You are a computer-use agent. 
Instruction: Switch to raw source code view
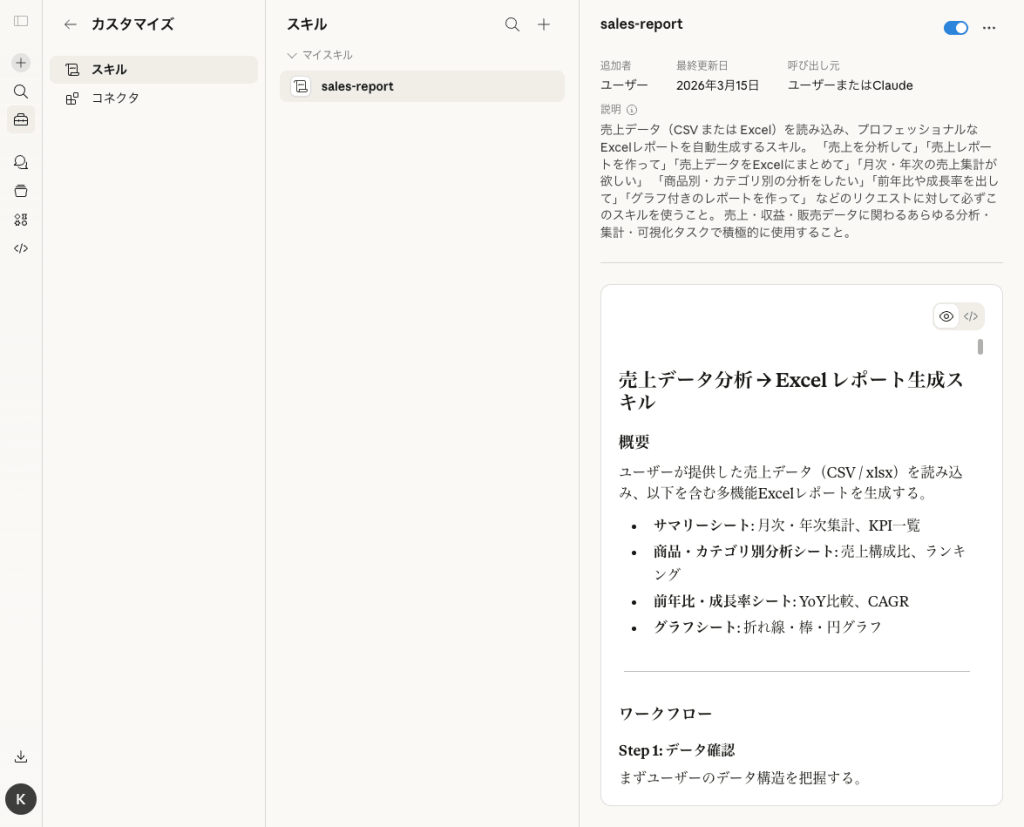click(971, 316)
